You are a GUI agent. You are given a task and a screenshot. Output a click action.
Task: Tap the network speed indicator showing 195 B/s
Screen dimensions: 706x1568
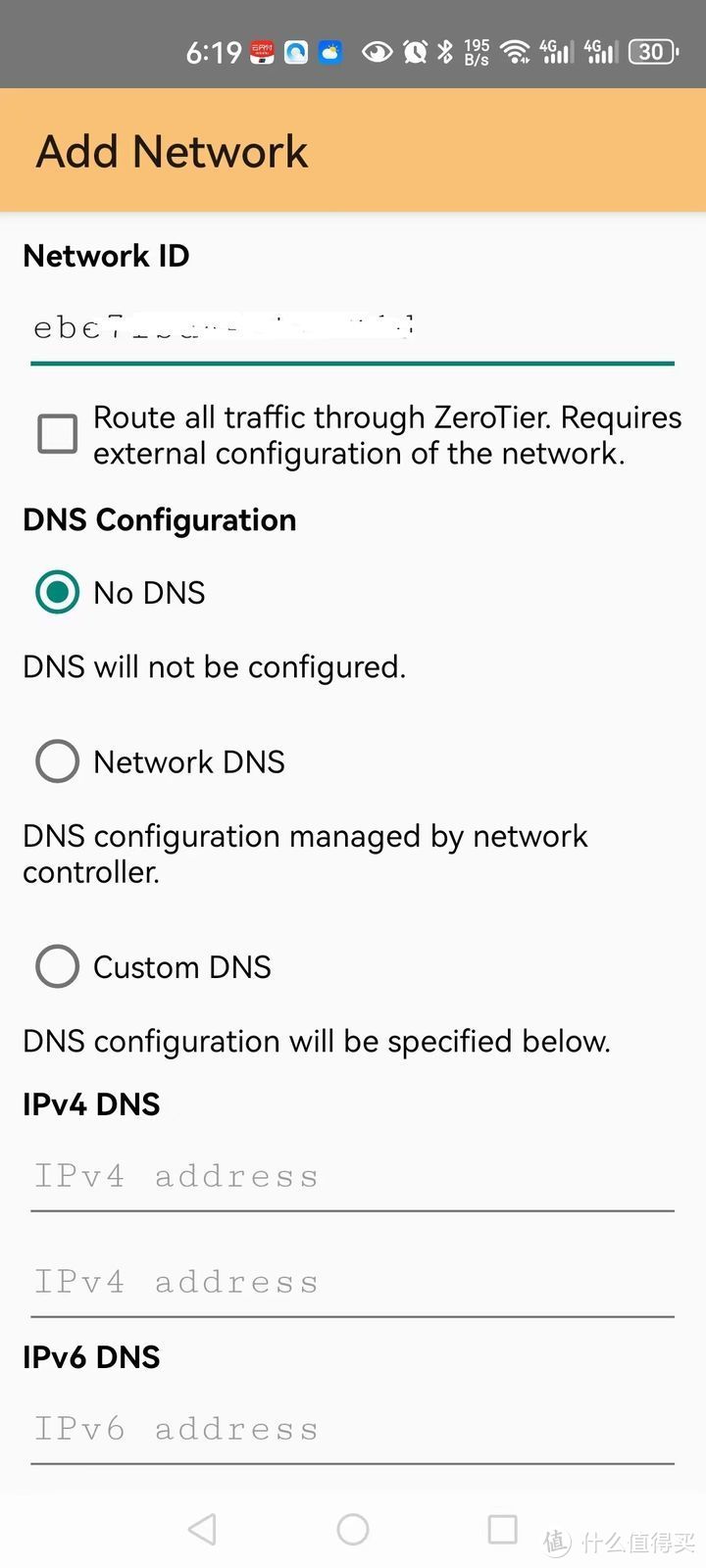pyautogui.click(x=476, y=51)
